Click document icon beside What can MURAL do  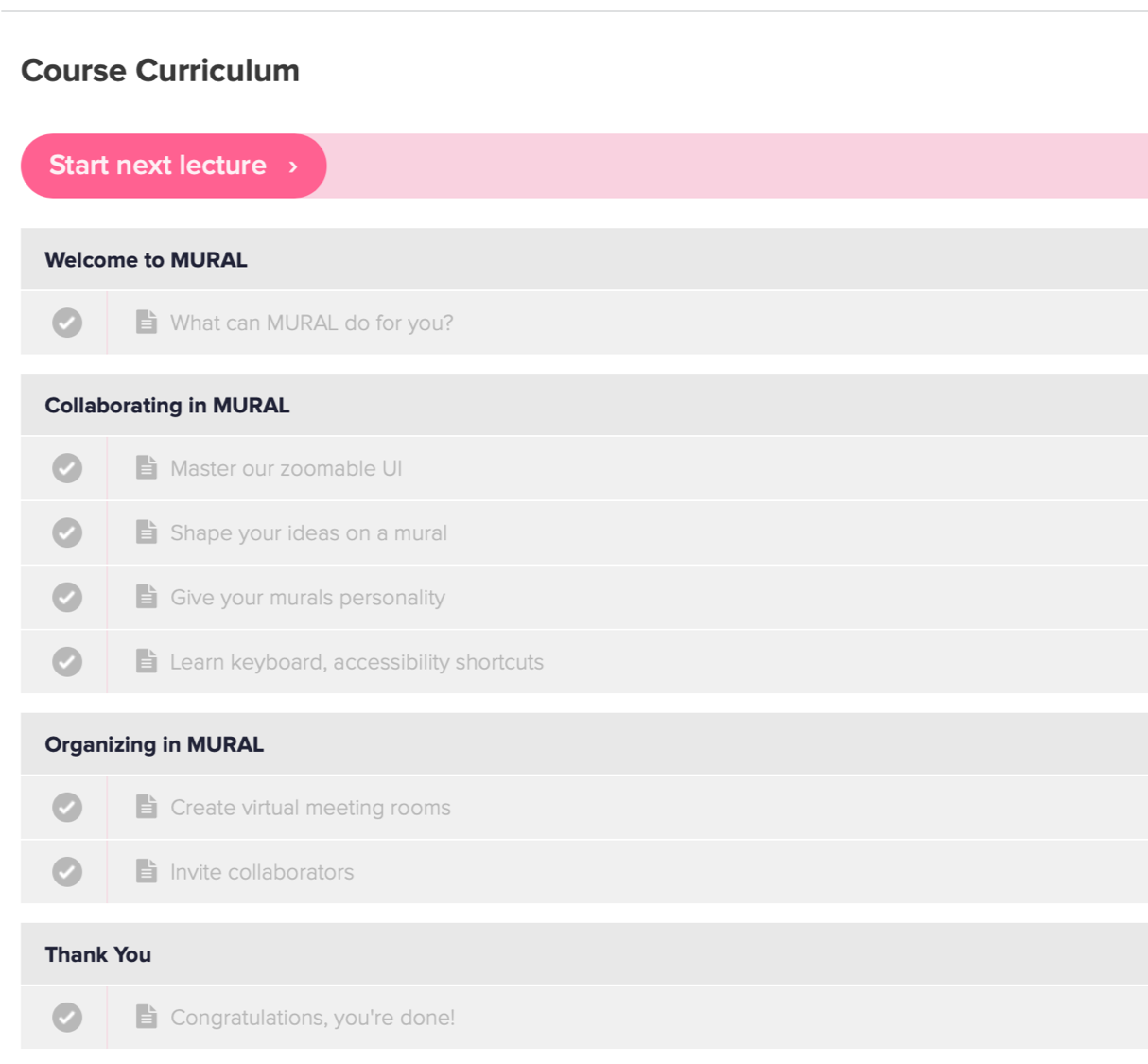147,322
